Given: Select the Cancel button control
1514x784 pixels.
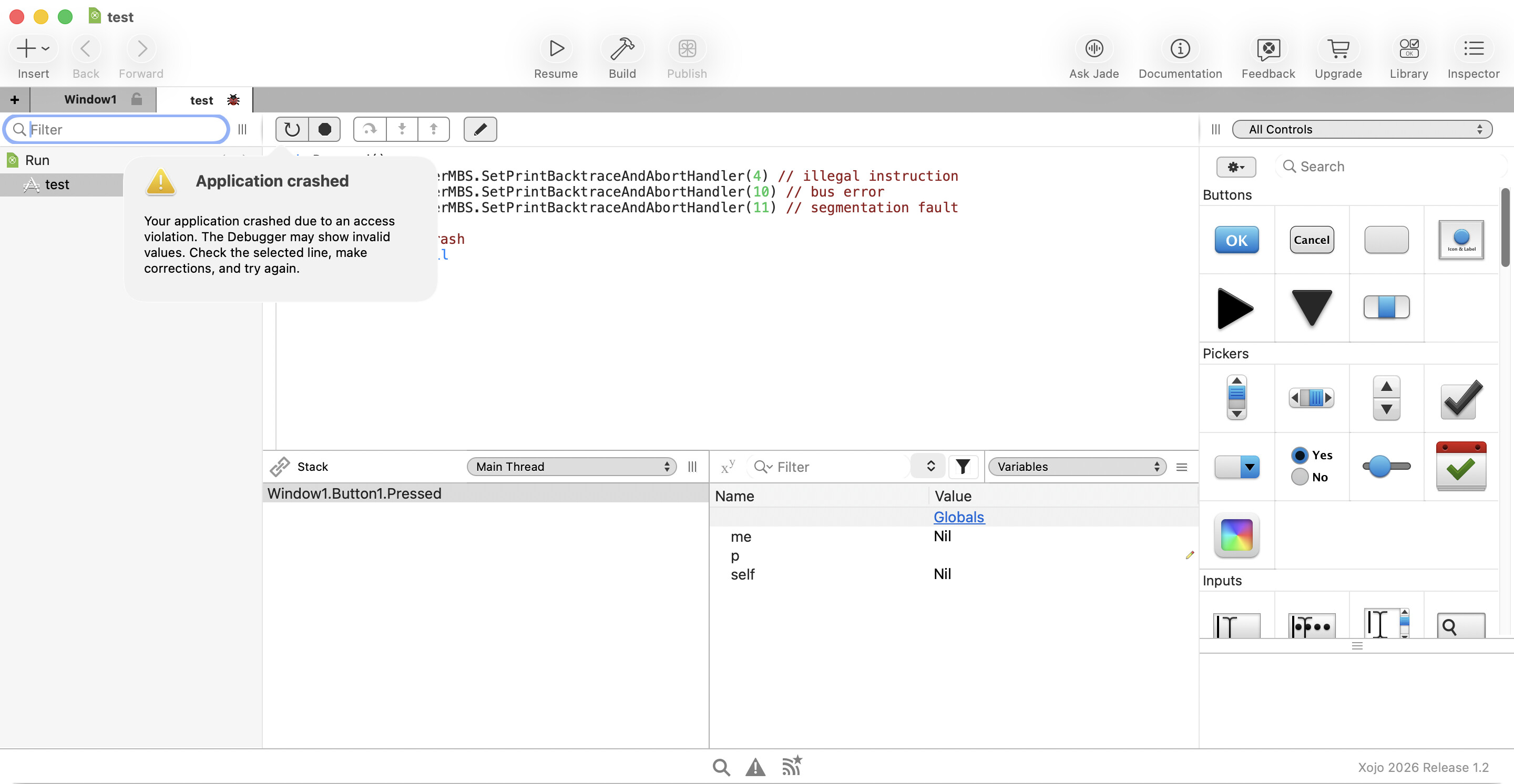Looking at the screenshot, I should 1311,240.
